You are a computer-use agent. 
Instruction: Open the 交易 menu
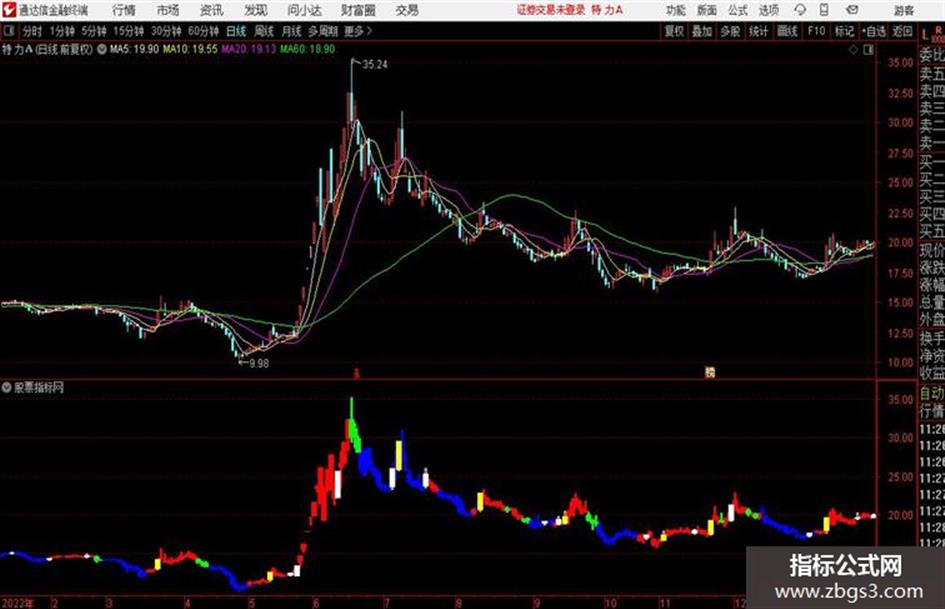click(407, 10)
